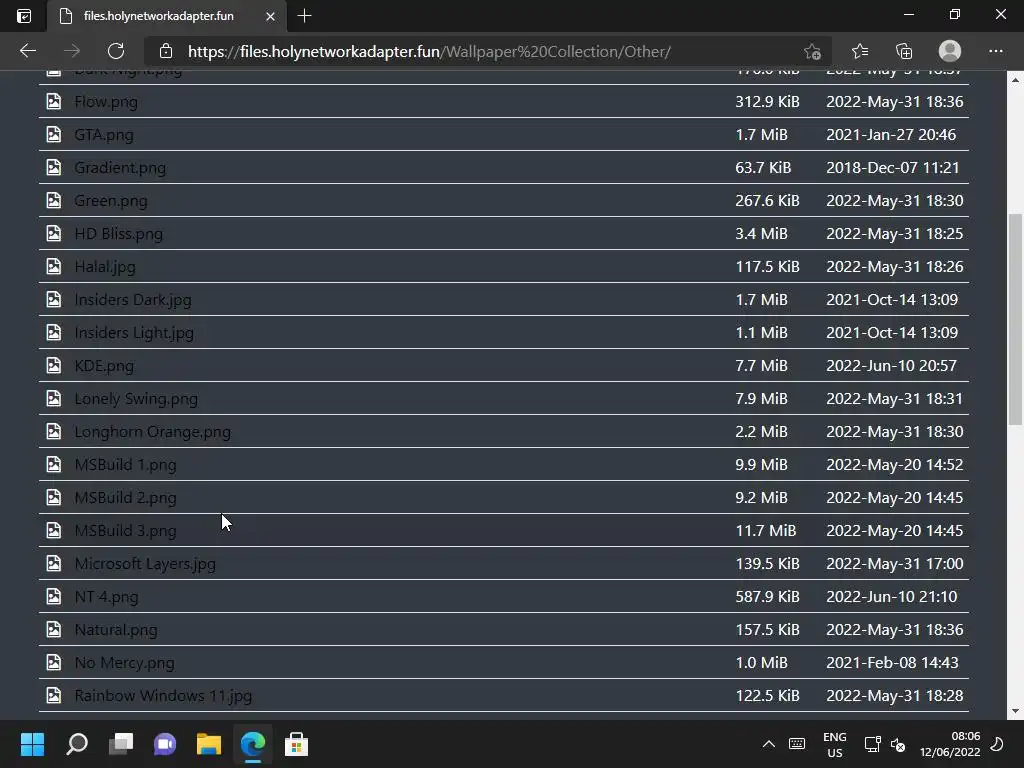1024x768 pixels.
Task: Click the page vertical scrollbar thumb
Action: (x=1016, y=319)
